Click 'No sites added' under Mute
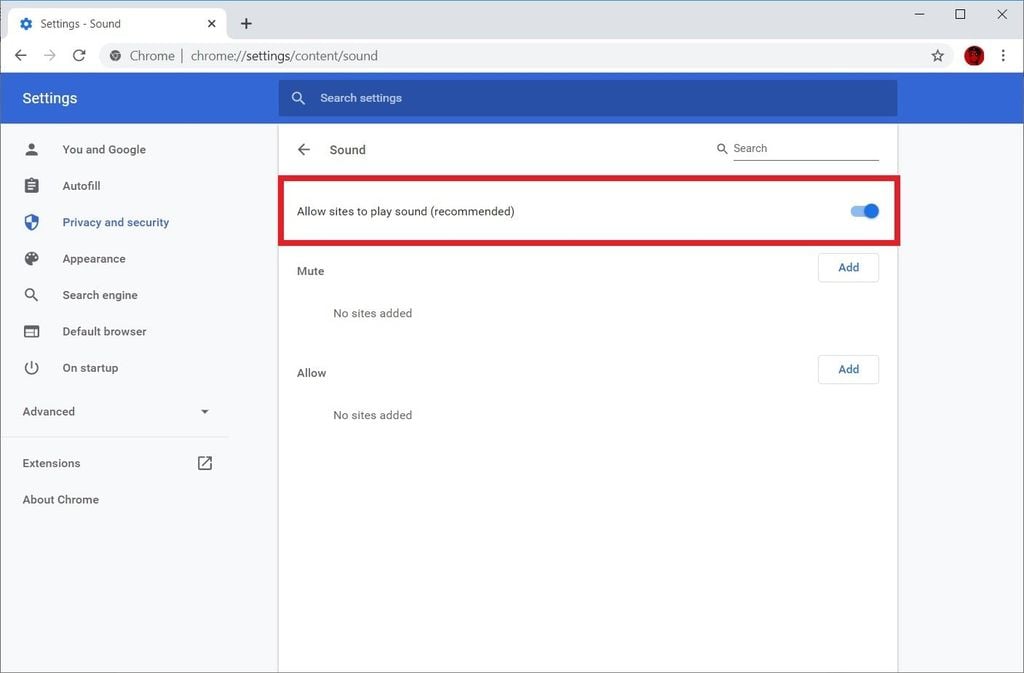1024x673 pixels. pyautogui.click(x=372, y=313)
